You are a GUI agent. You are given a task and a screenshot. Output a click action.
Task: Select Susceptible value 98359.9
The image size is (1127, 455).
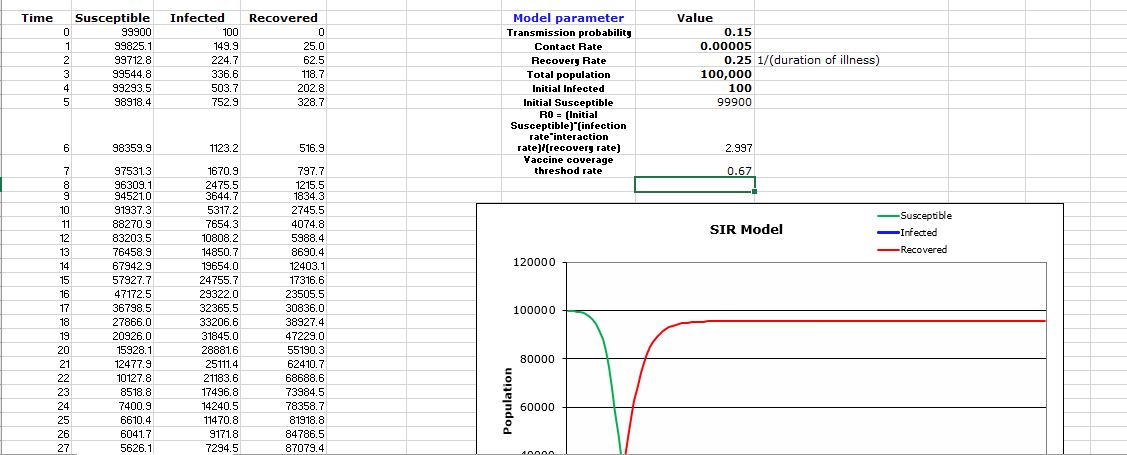click(x=112, y=132)
